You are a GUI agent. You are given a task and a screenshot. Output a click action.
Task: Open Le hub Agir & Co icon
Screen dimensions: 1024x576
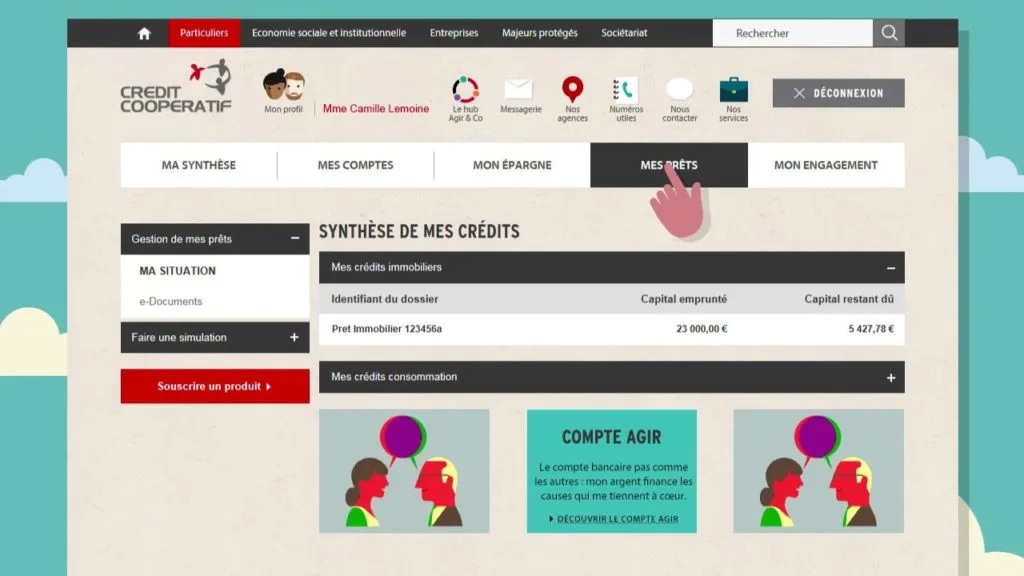[466, 89]
